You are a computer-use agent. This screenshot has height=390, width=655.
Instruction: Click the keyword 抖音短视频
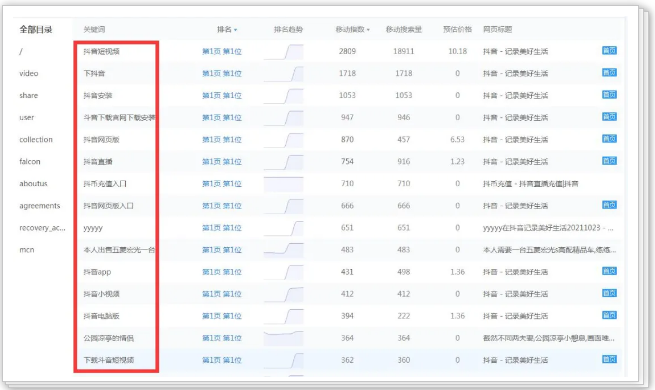[x=102, y=51]
